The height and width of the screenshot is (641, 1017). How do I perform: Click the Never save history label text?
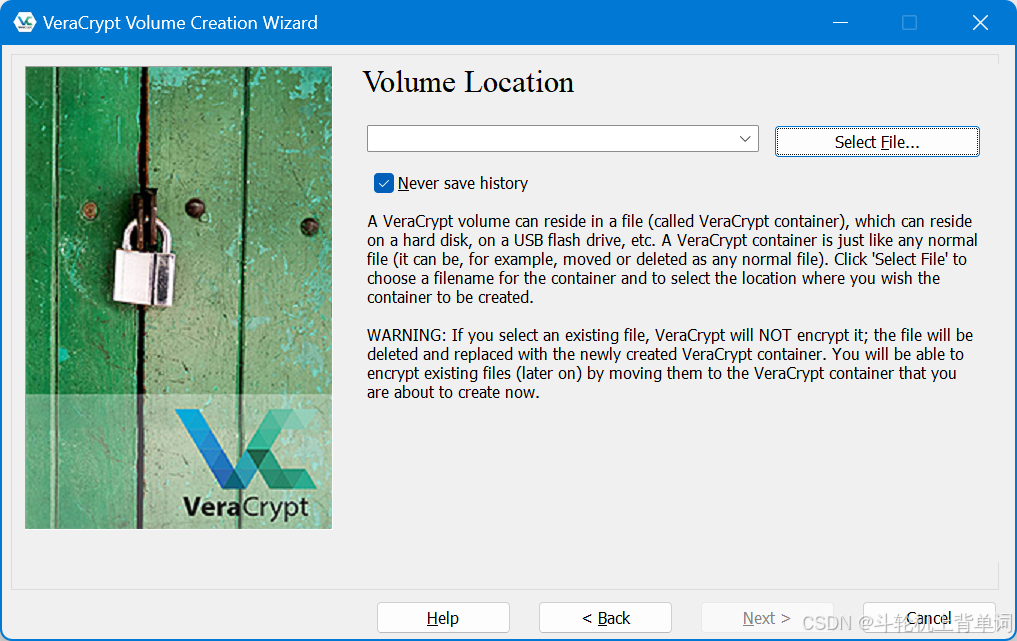coord(462,183)
